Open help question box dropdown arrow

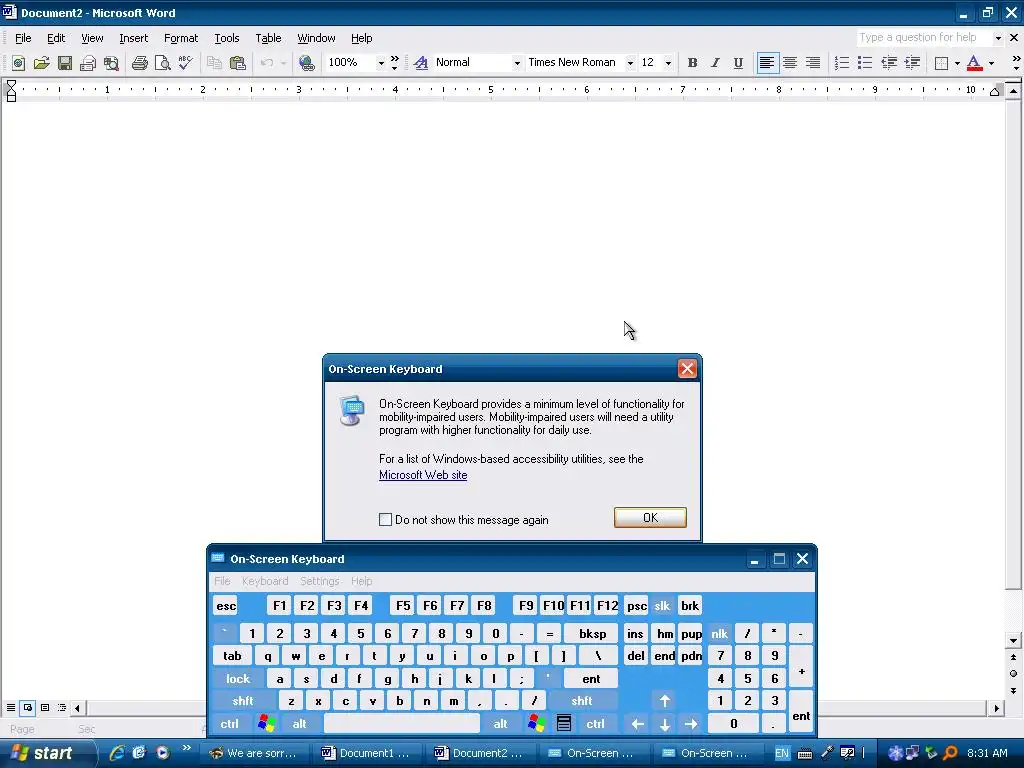coord(998,38)
